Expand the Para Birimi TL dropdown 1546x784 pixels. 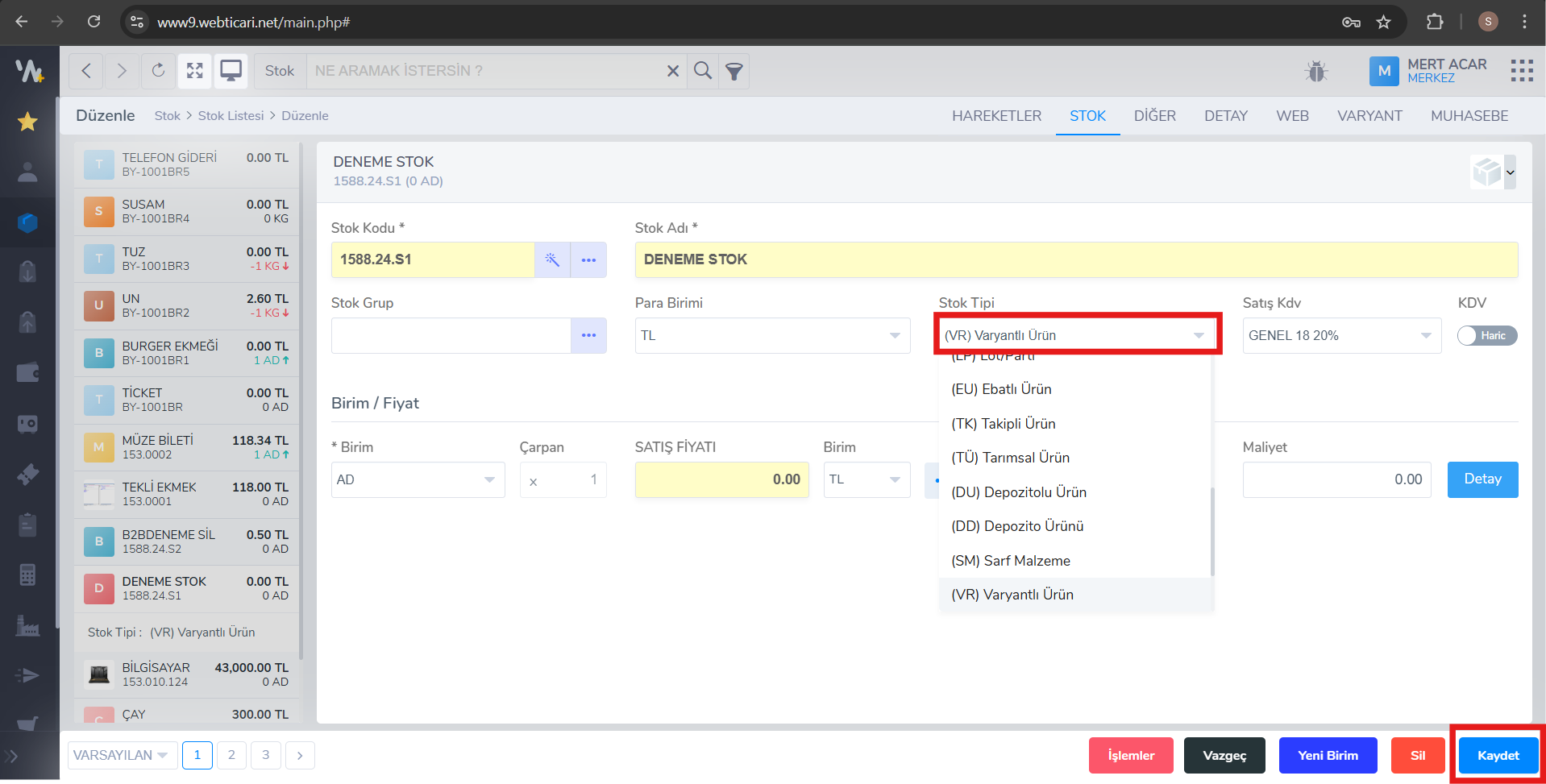[771, 336]
